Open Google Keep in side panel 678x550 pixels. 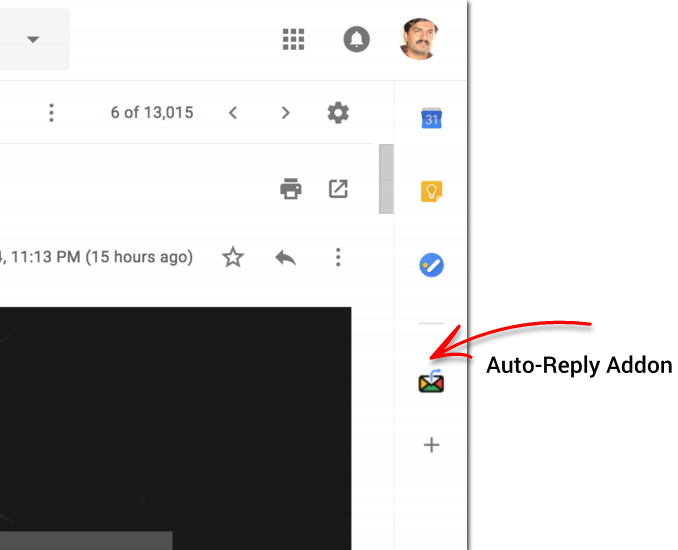432,192
